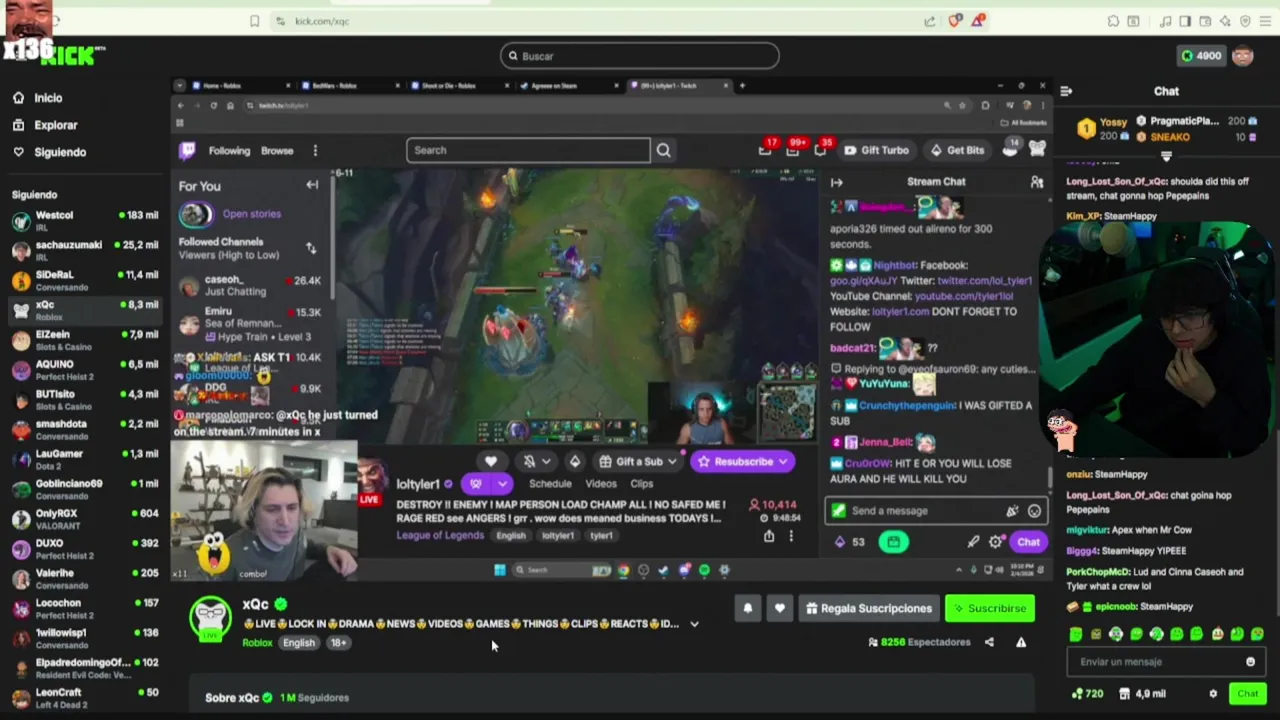
Task: Expand the xQc stream title chevron
Action: pos(694,624)
